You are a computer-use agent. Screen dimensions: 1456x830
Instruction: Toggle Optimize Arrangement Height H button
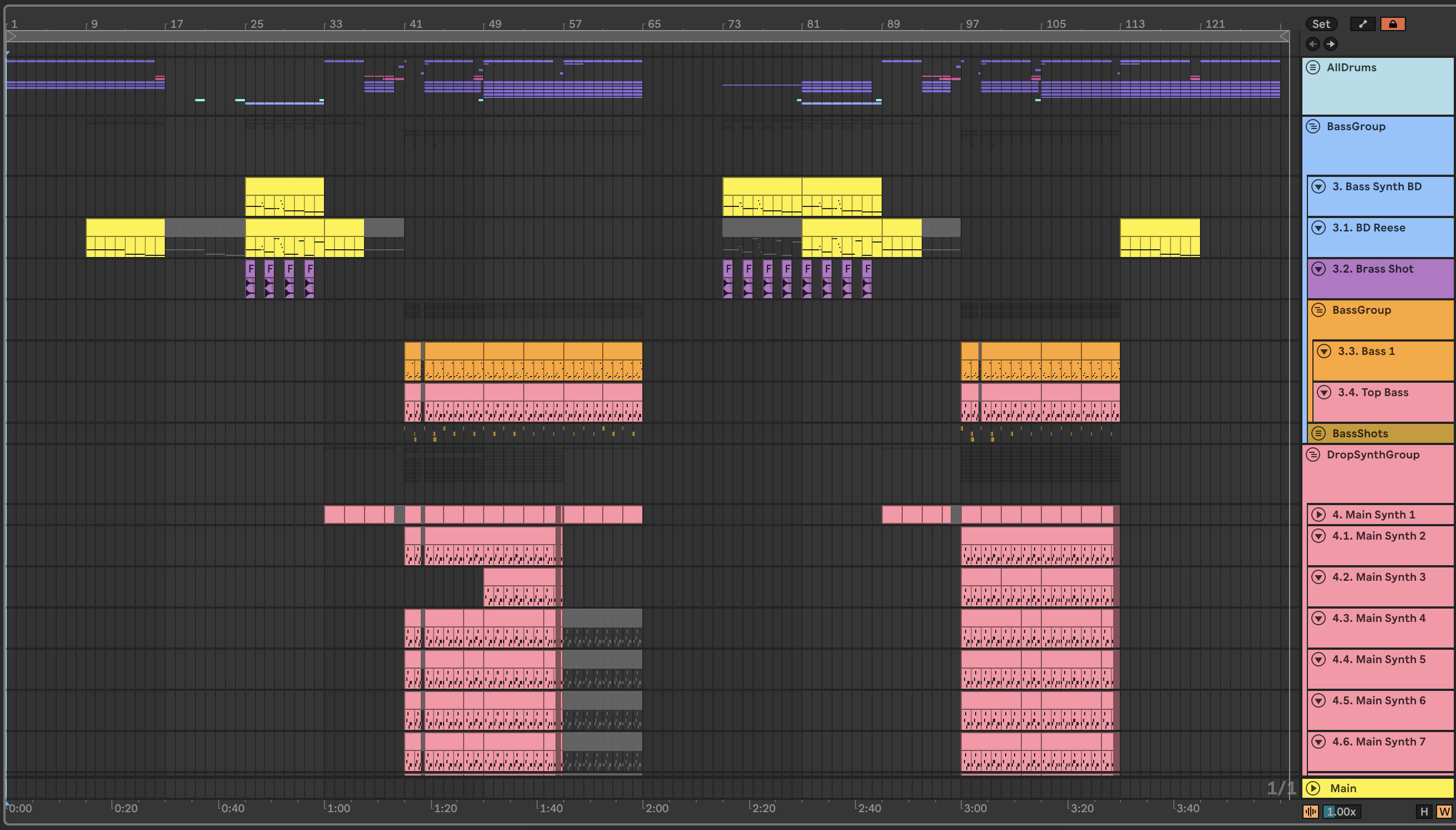click(x=1424, y=811)
